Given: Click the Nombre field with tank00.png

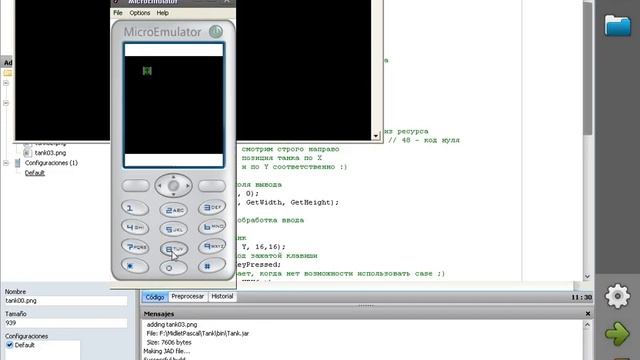Looking at the screenshot, I should click(x=65, y=301).
